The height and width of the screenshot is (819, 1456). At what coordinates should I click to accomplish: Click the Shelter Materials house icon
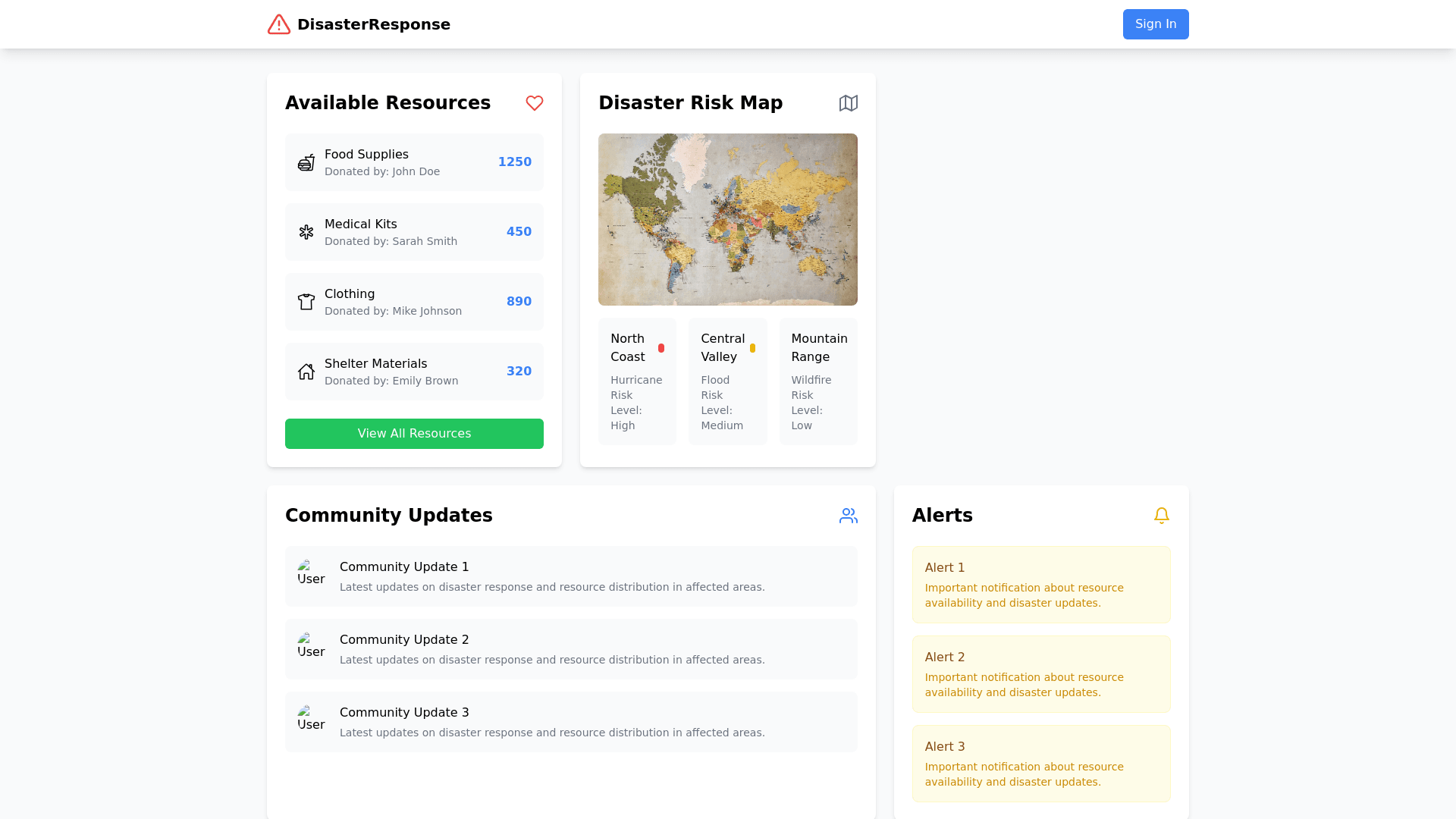[306, 372]
